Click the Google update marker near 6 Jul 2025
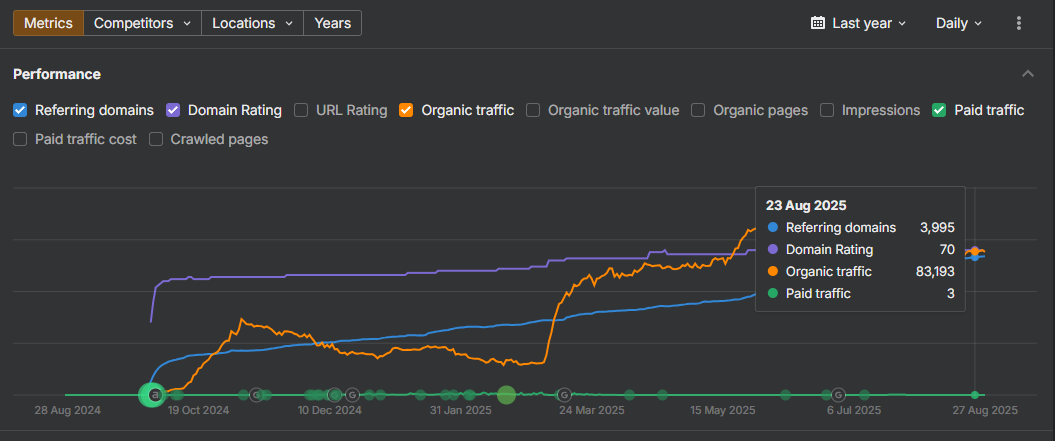1055x441 pixels. click(x=838, y=395)
